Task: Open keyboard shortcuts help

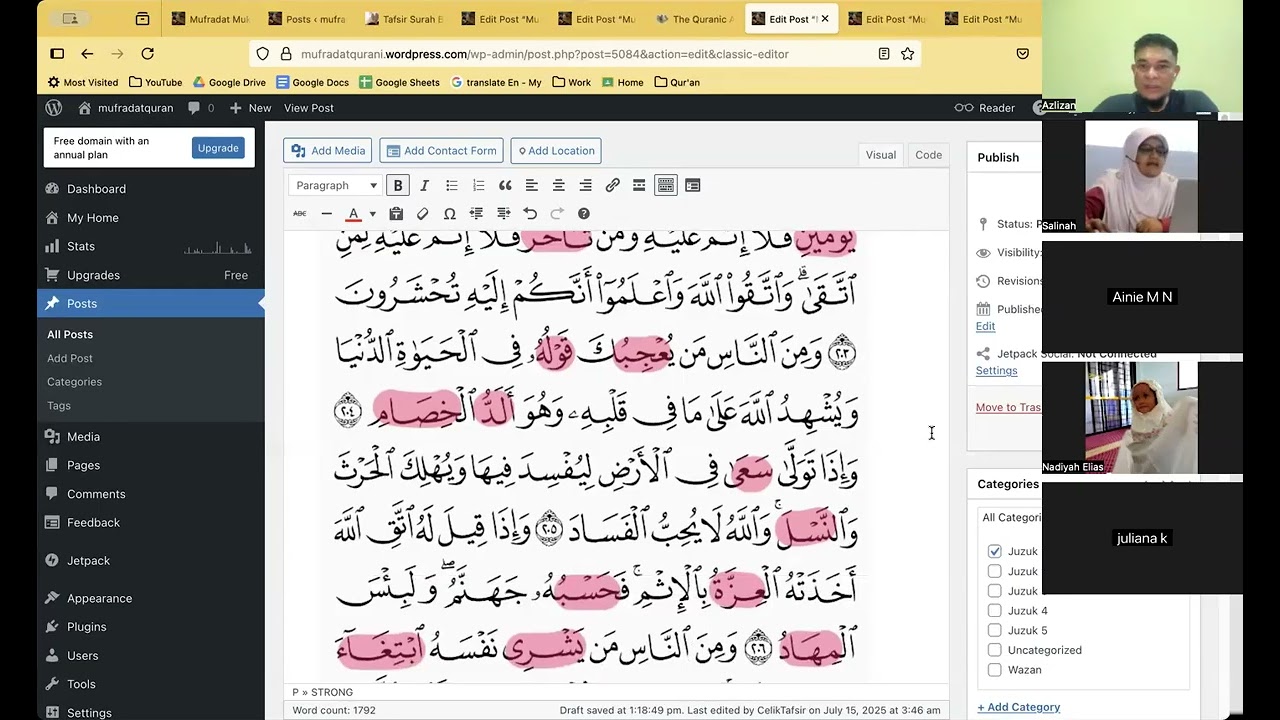Action: (x=584, y=213)
